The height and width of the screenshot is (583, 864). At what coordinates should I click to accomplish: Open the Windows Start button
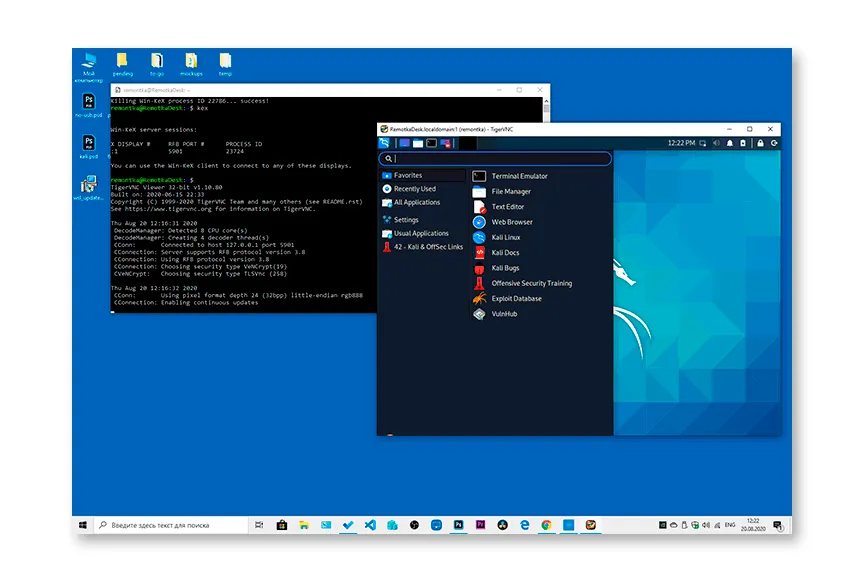point(83,525)
